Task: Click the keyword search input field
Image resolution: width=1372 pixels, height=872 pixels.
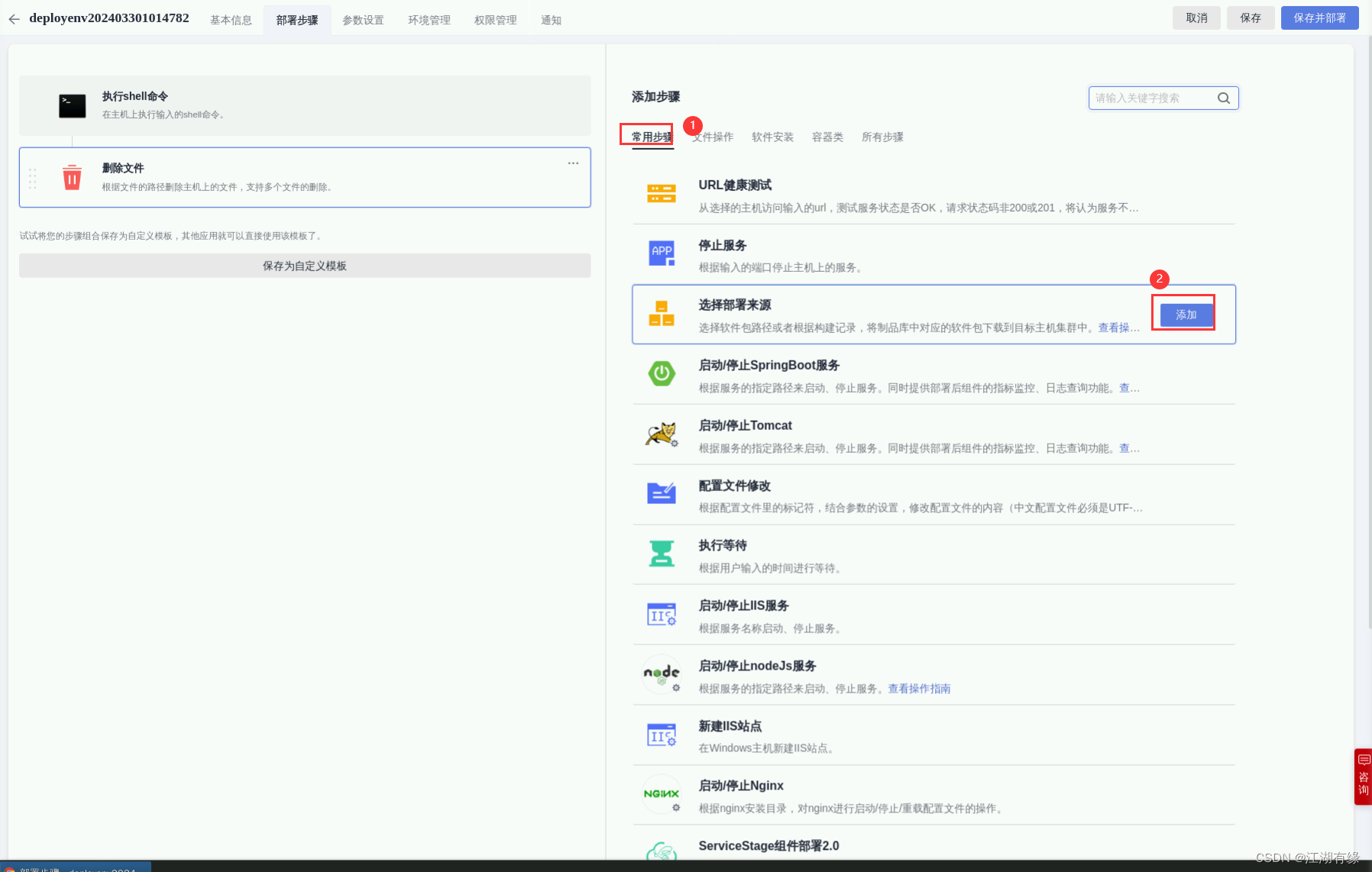Action: coord(1154,98)
